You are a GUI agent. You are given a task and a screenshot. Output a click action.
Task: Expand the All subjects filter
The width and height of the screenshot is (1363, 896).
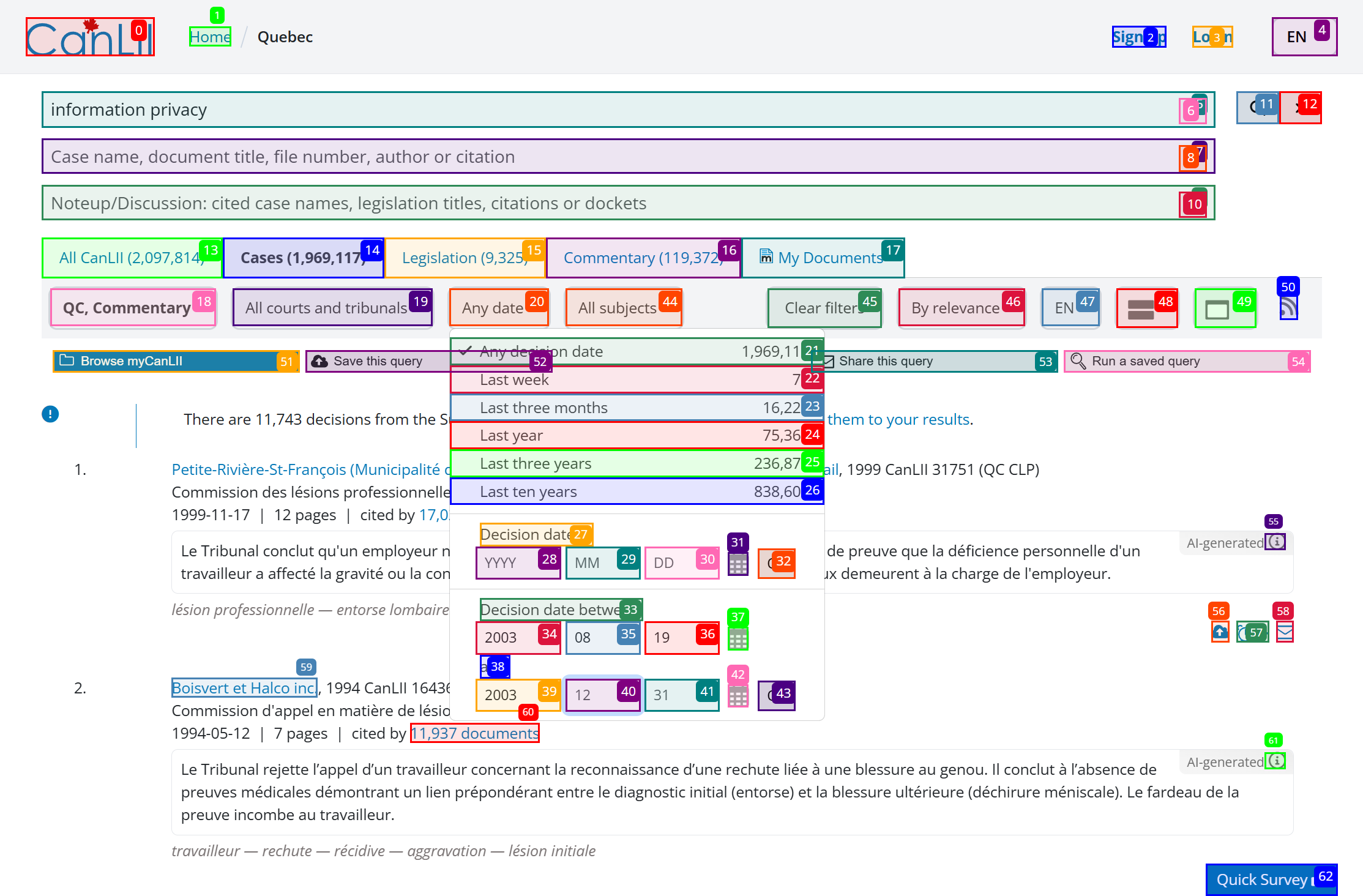coord(623,308)
